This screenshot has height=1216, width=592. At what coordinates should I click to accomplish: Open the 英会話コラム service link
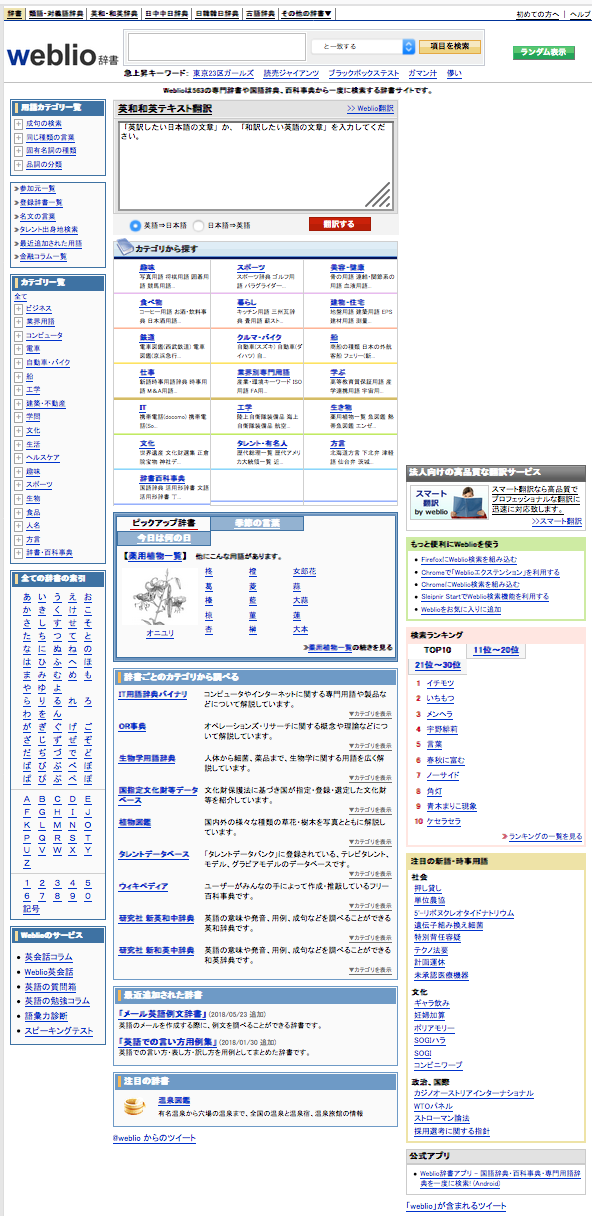49,957
